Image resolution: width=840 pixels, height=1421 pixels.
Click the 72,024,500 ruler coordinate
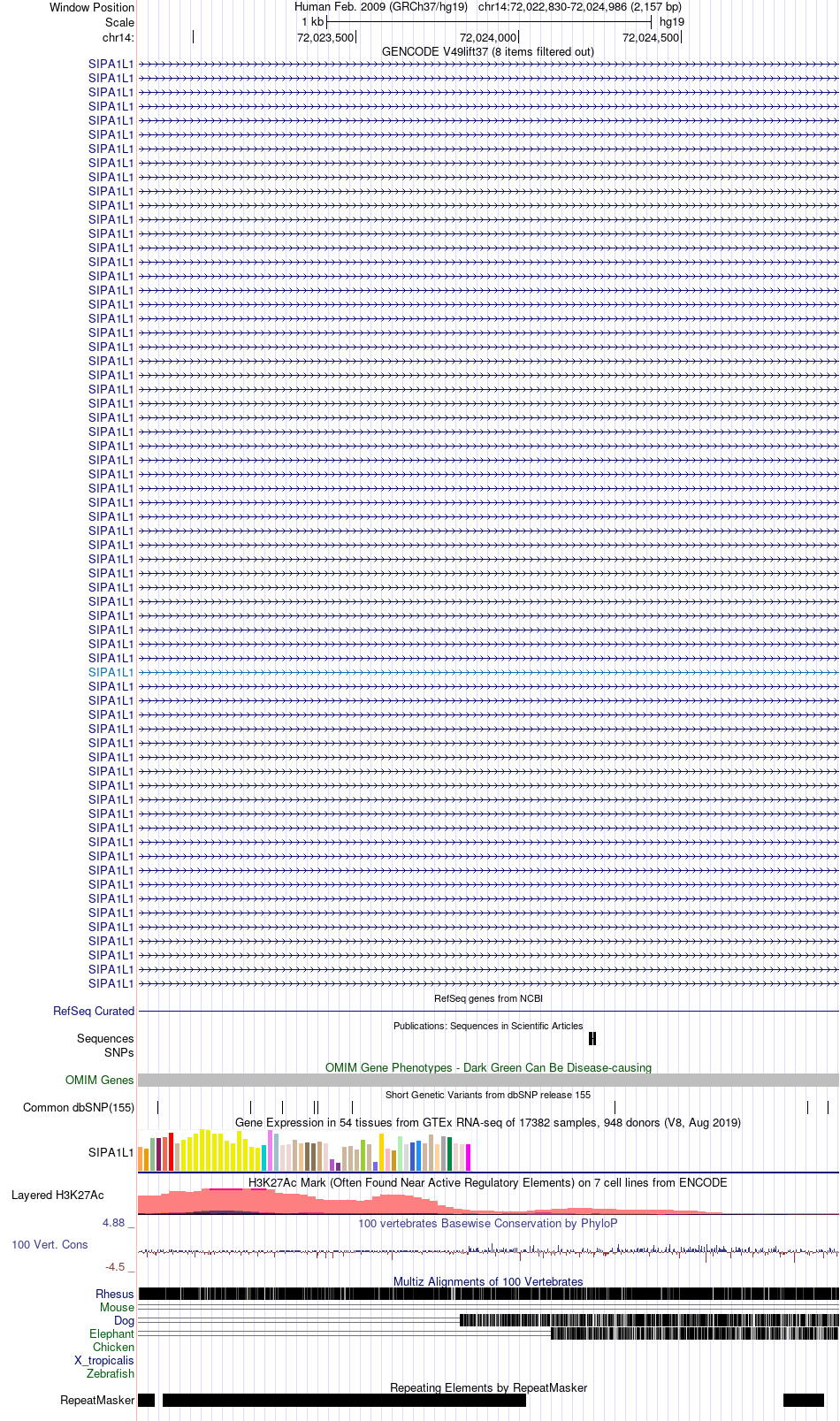(x=651, y=37)
